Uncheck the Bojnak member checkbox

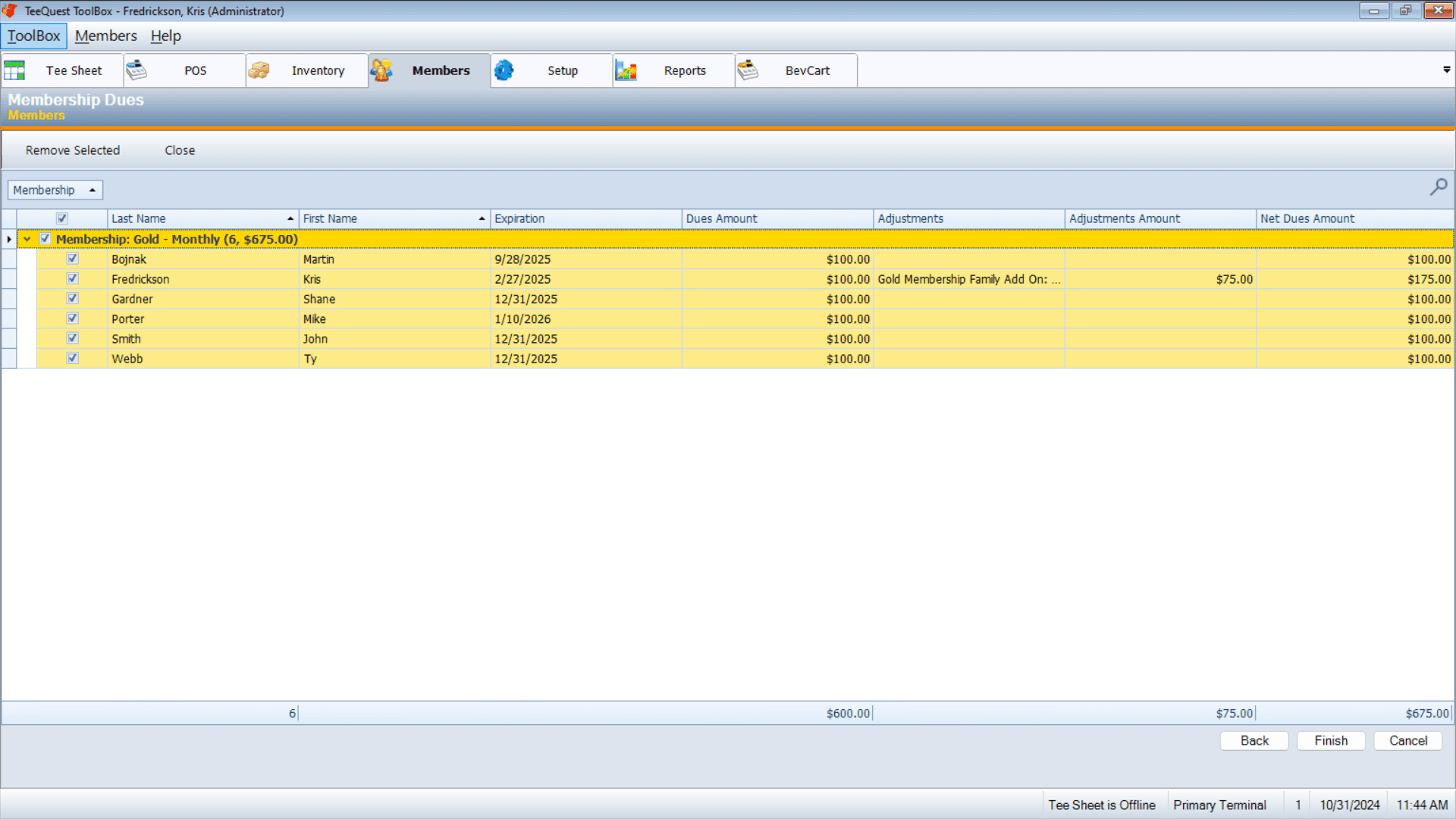(73, 259)
